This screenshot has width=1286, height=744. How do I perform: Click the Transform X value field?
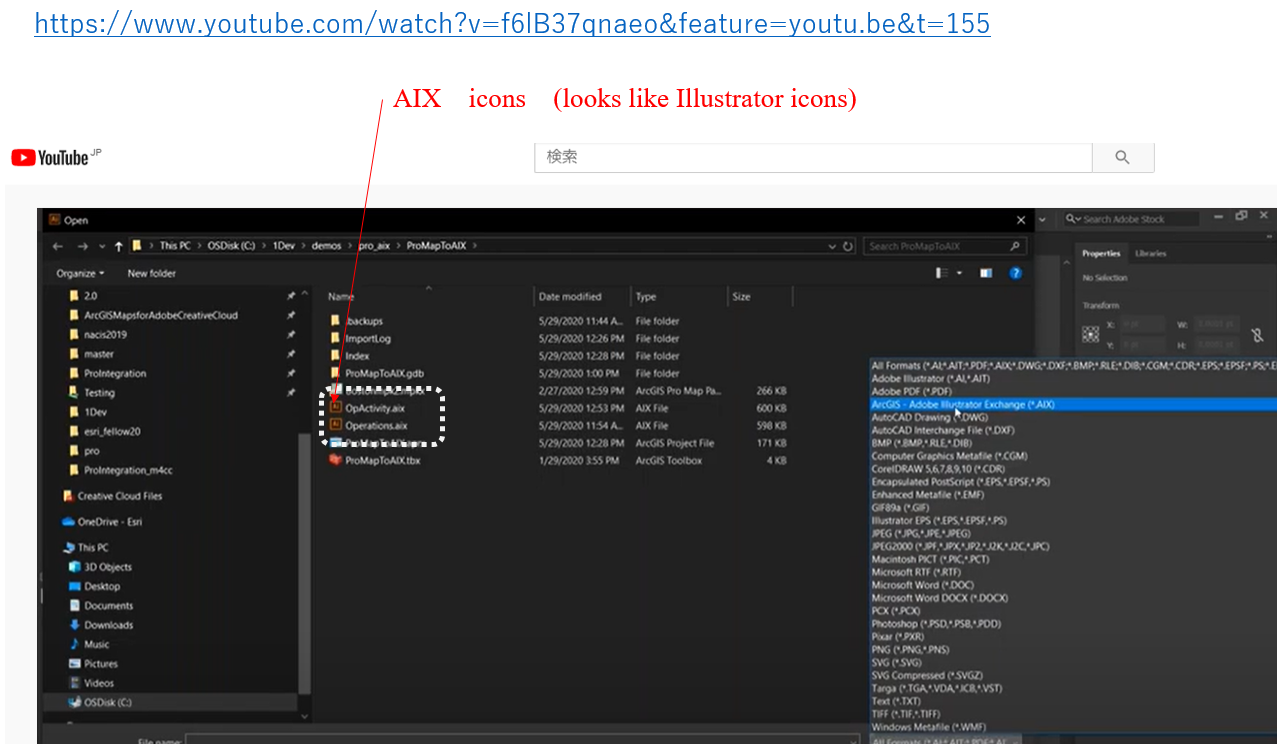(x=1142, y=324)
